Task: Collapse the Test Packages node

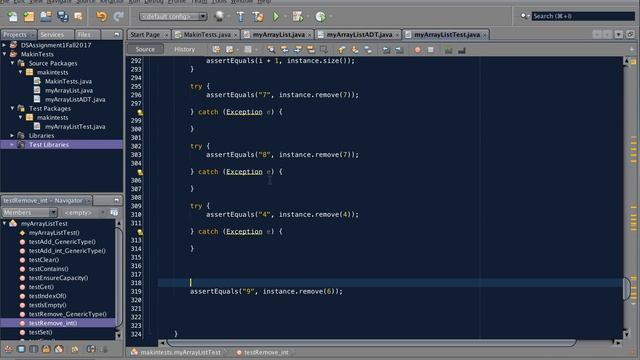Action: click(x=12, y=108)
